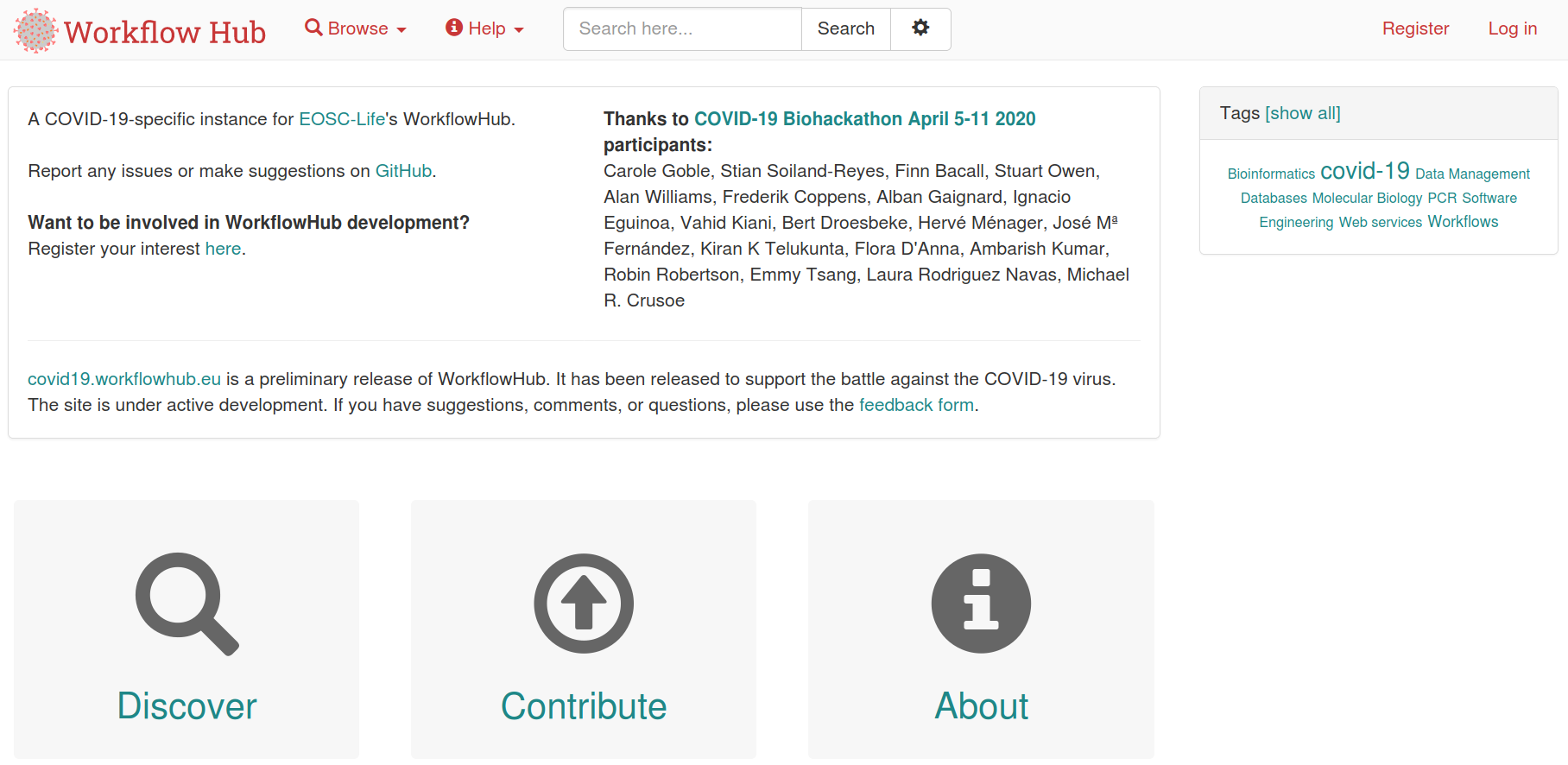Screen dimensions: 1568x765
Task: Click the 'here' register interest link
Action: (x=223, y=249)
